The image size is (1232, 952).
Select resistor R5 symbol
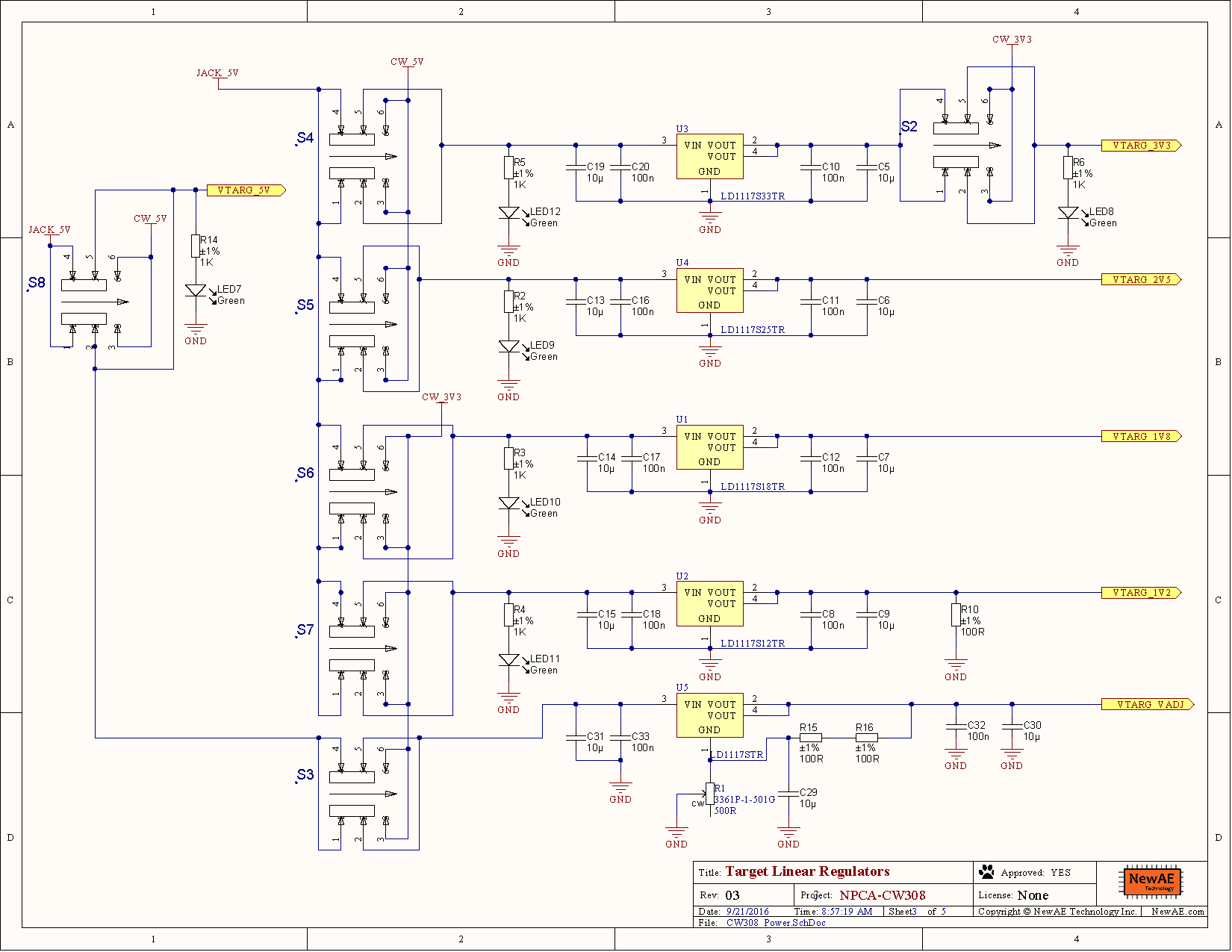tap(509, 168)
